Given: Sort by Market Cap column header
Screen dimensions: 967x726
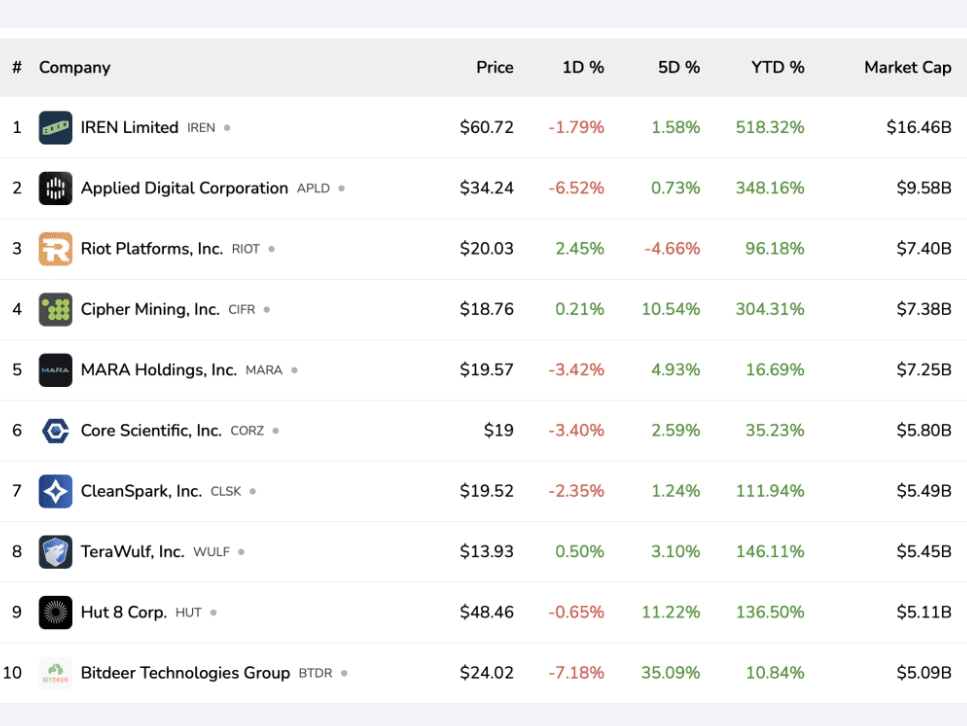Looking at the screenshot, I should [x=907, y=68].
